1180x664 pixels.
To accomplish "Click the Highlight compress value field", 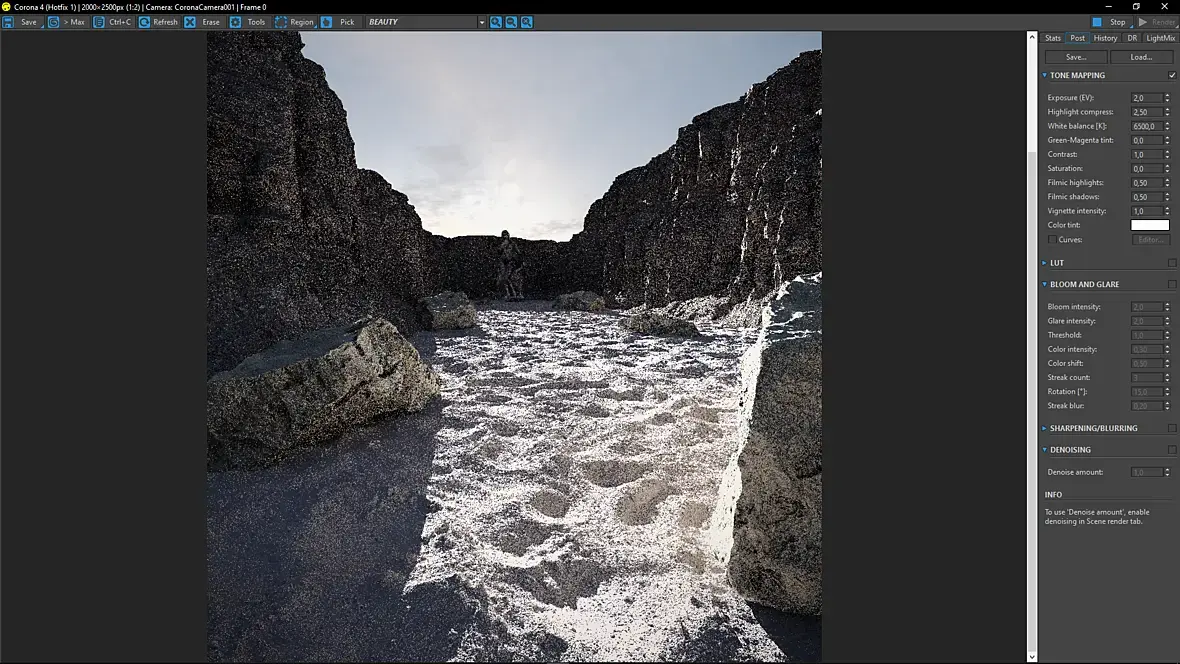I will click(x=1147, y=112).
